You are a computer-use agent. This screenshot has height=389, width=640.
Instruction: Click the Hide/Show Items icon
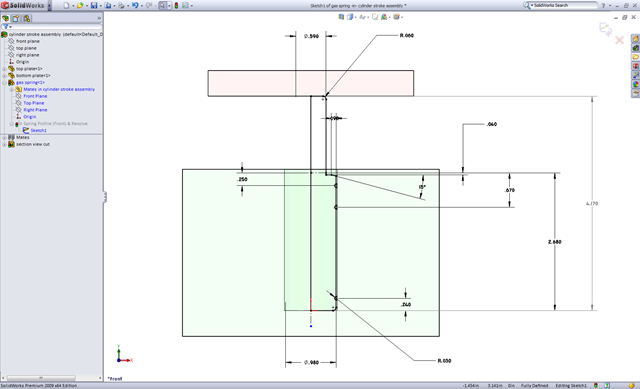tap(362, 17)
